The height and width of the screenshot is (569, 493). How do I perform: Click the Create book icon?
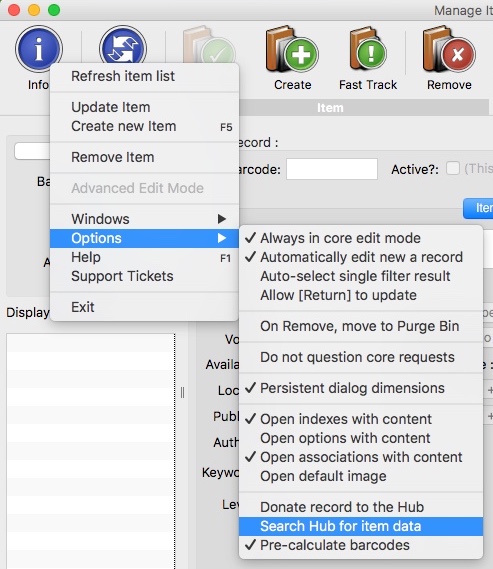click(x=292, y=49)
